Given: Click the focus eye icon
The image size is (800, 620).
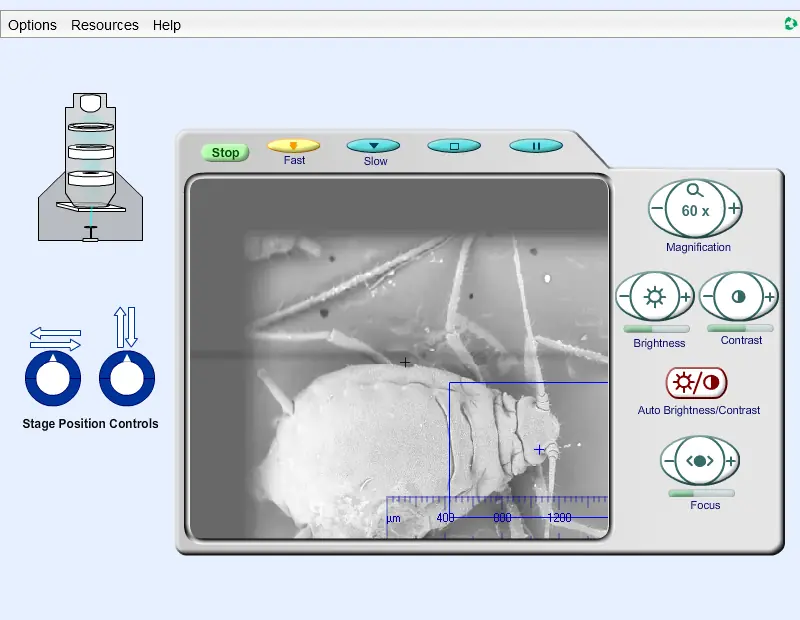Looking at the screenshot, I should pos(699,461).
